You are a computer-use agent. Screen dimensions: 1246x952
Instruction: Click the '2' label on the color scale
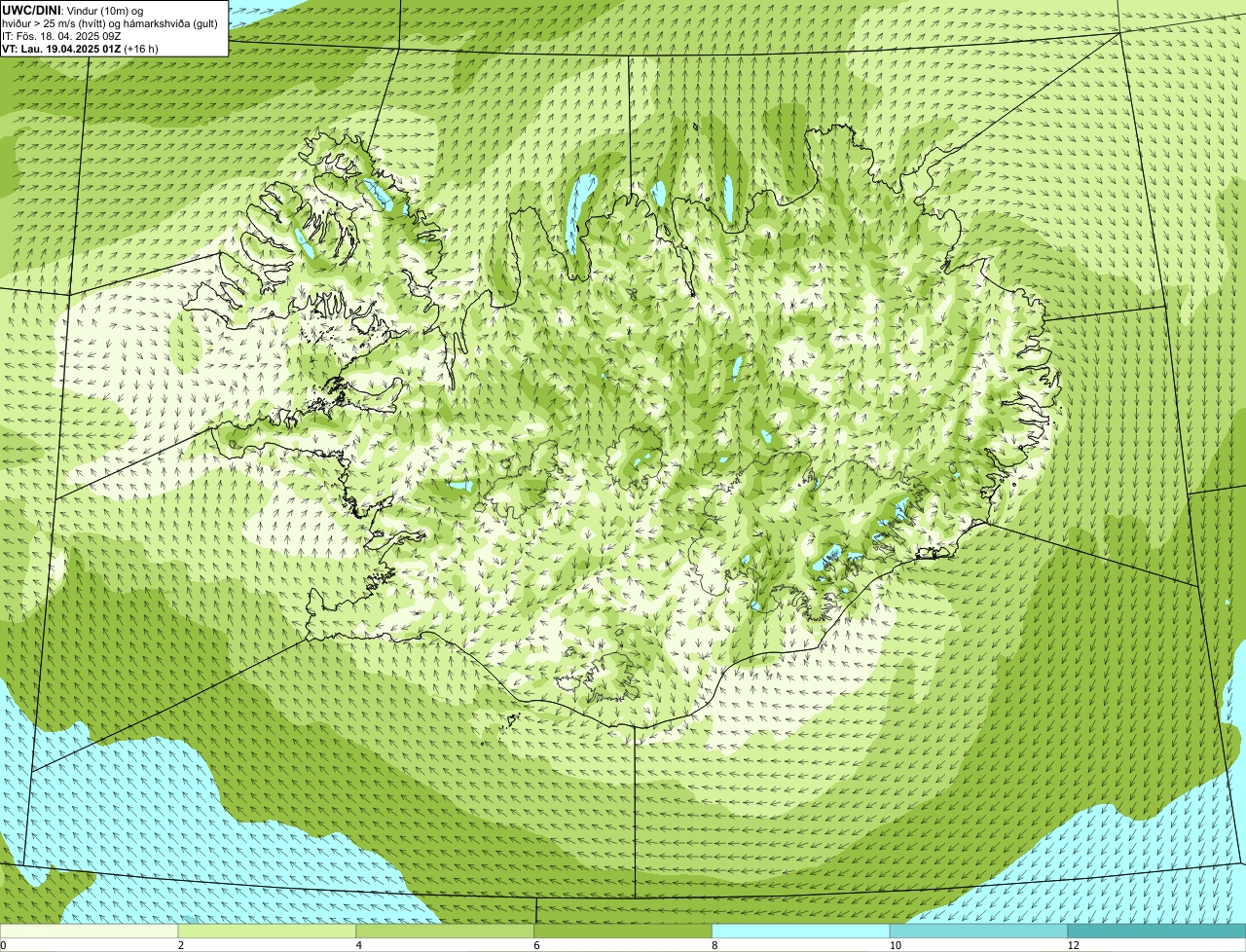tap(180, 945)
